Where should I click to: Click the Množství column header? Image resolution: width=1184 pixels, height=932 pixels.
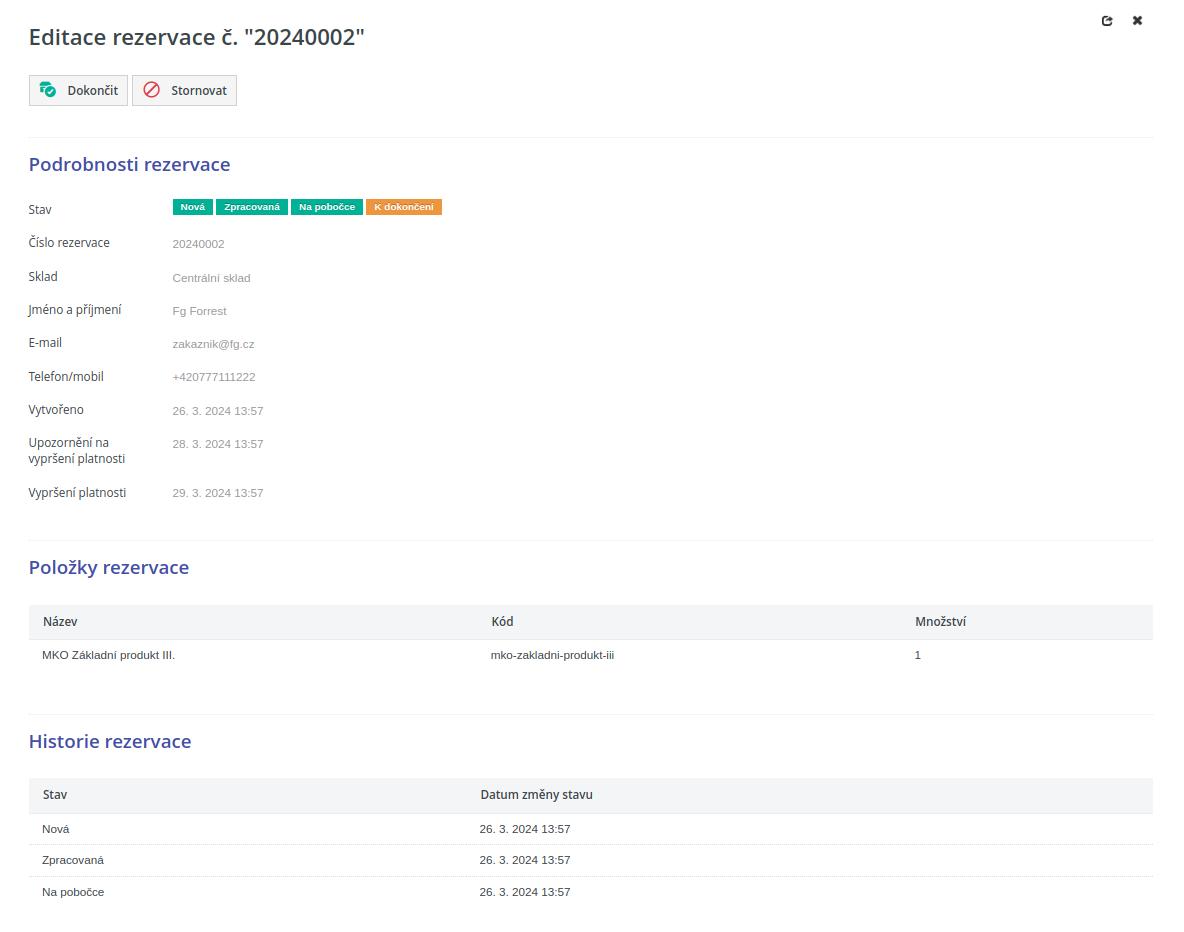[x=940, y=622]
